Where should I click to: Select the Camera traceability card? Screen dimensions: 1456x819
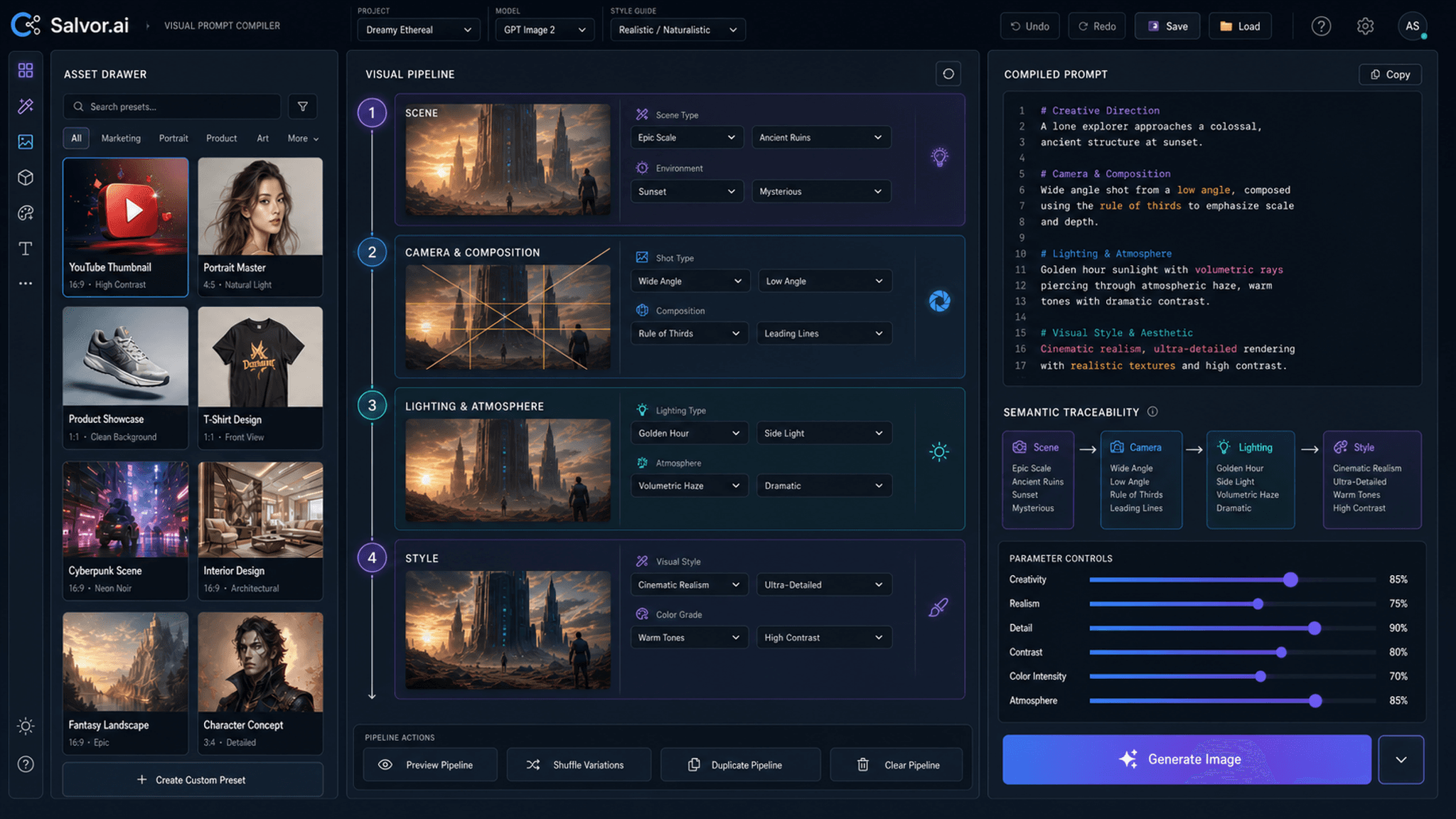1141,479
